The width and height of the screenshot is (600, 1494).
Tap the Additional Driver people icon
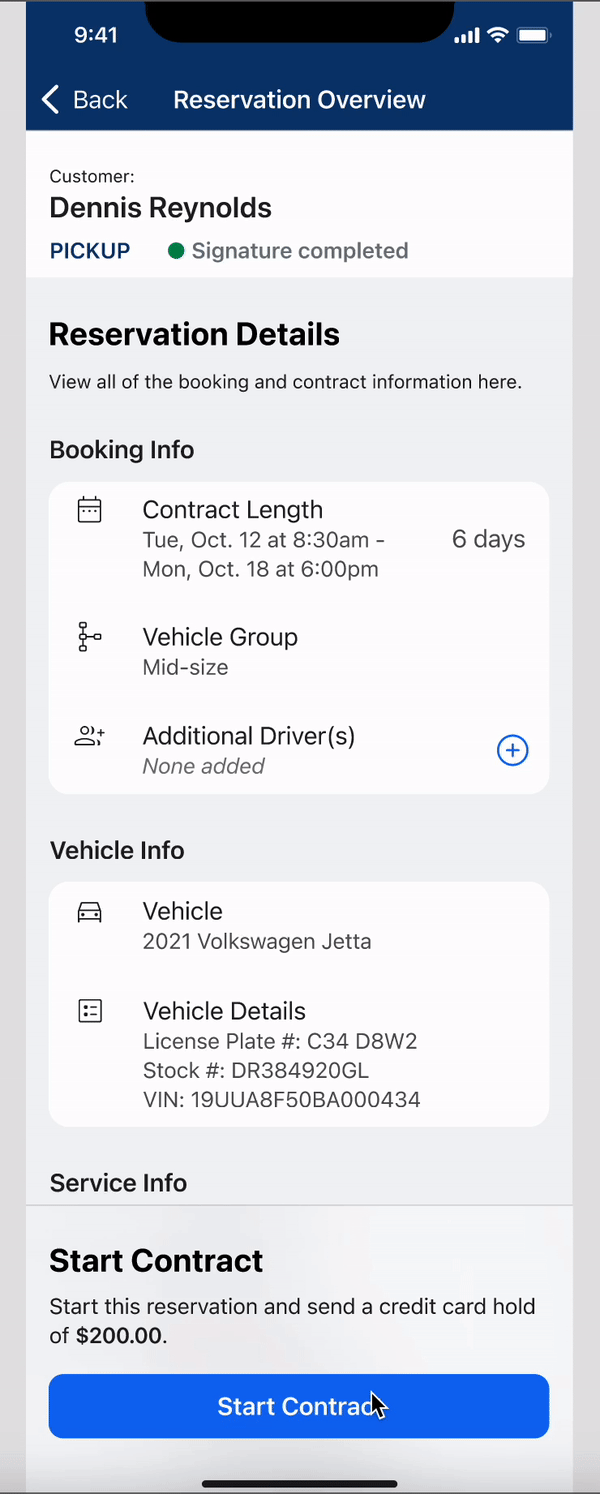[x=90, y=737]
